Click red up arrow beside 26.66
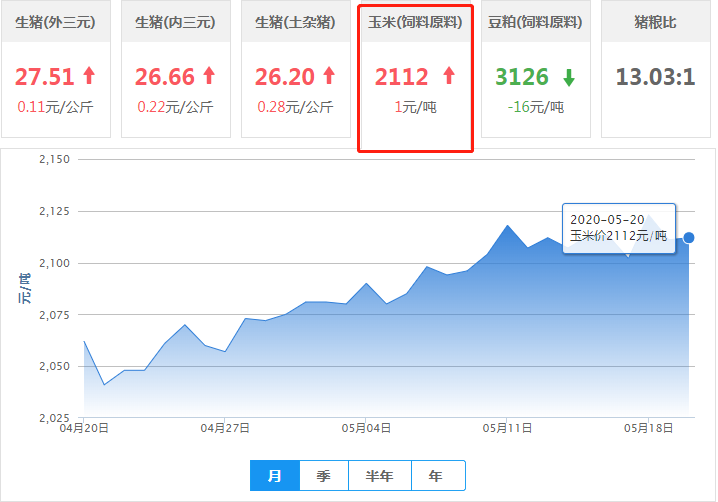This screenshot has height=502, width=718. (x=209, y=76)
